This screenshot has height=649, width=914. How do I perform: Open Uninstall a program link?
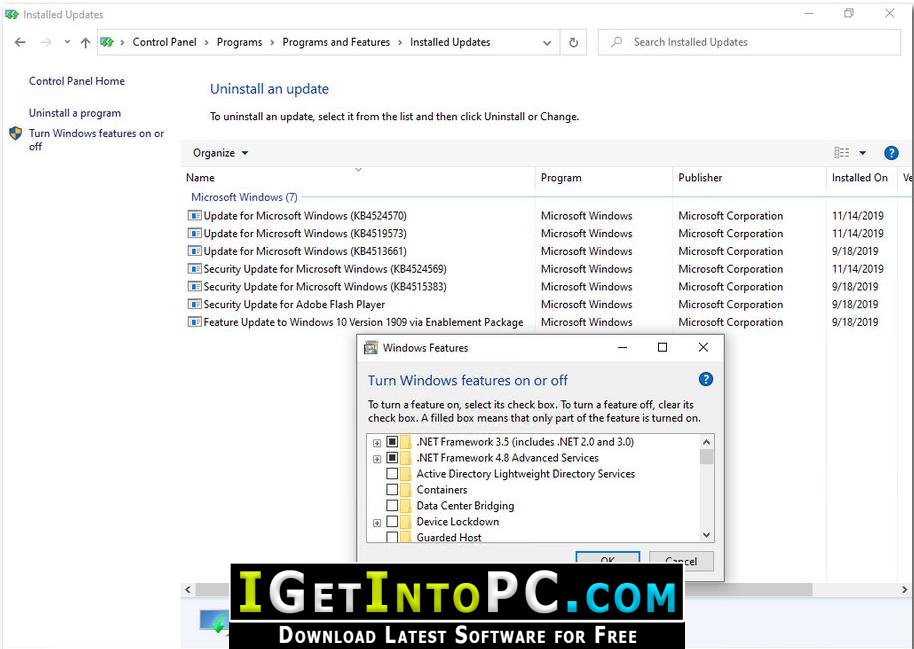75,113
